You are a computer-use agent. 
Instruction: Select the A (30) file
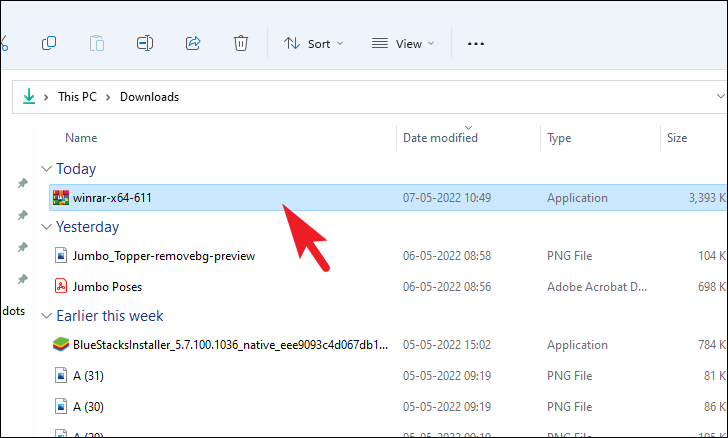[88, 406]
